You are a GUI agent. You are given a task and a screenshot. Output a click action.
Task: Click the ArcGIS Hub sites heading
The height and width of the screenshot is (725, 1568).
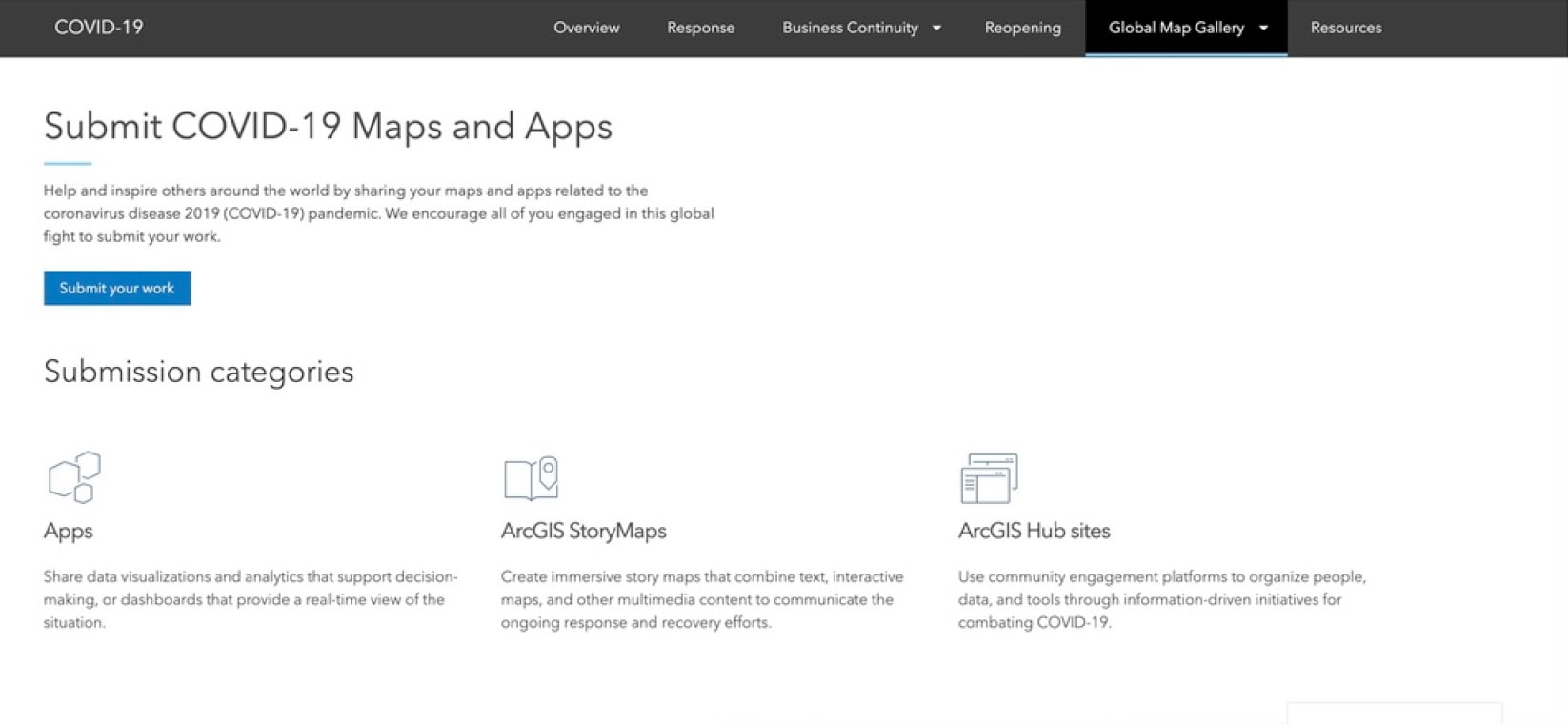coord(1034,531)
